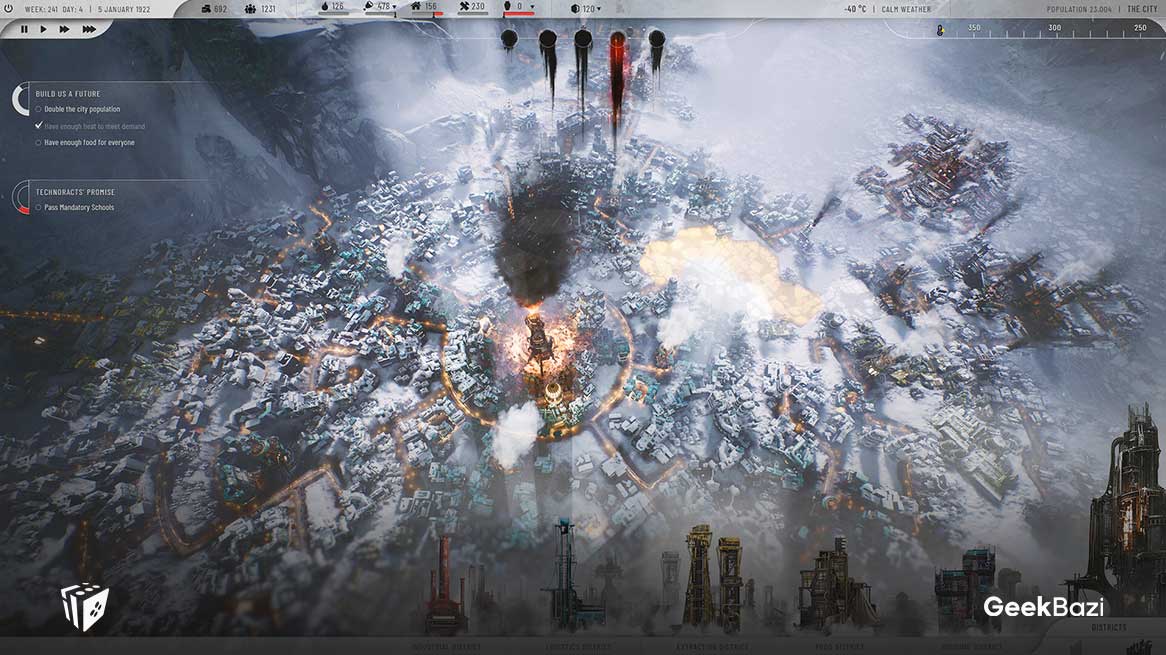This screenshot has height=655, width=1166.
Task: Click Build Us A Future progress ring
Action: click(x=20, y=99)
